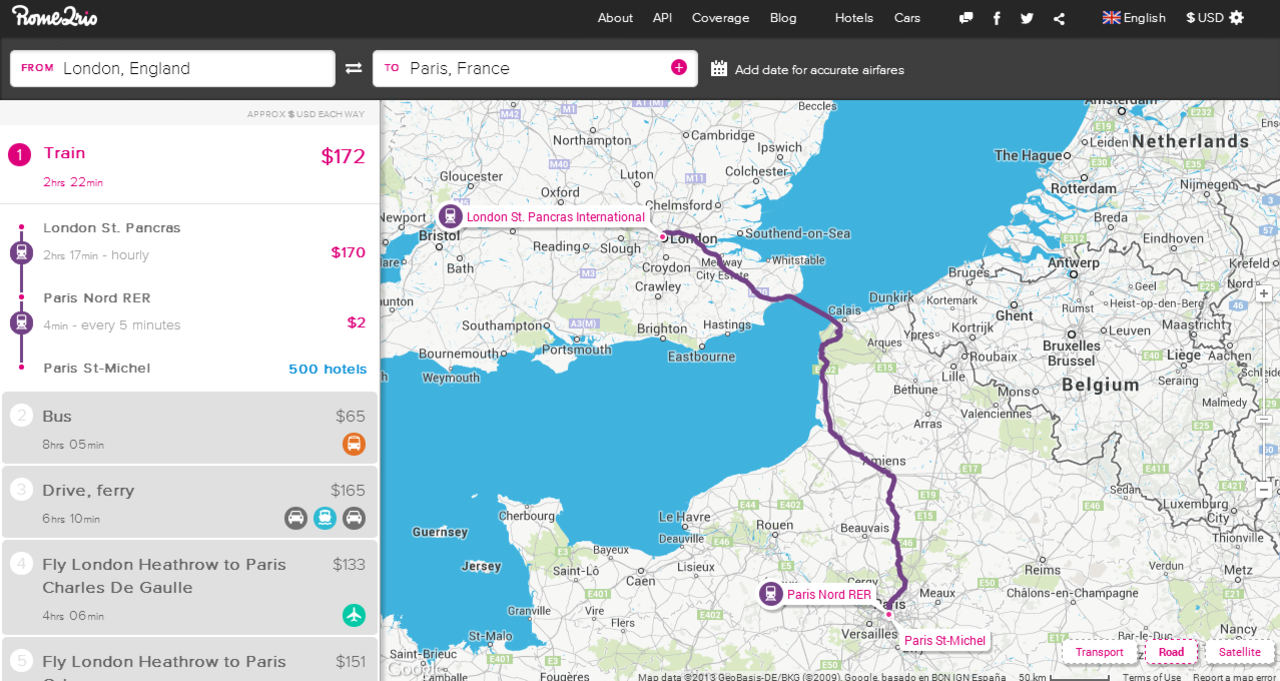
Task: Click the London St. Pancras International map marker
Action: pyautogui.click(x=450, y=216)
